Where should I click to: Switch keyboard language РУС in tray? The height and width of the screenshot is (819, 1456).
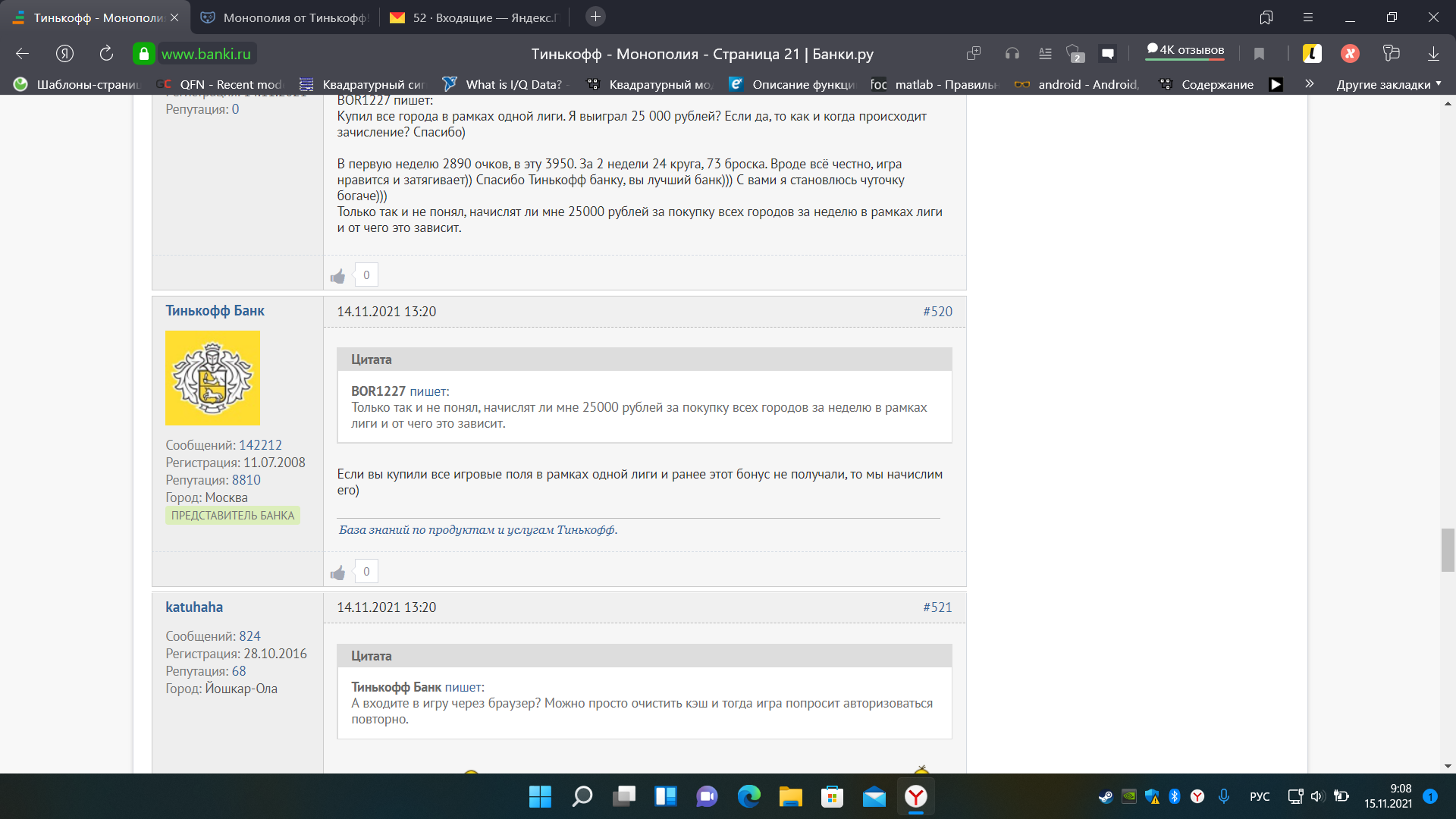pyautogui.click(x=1260, y=796)
